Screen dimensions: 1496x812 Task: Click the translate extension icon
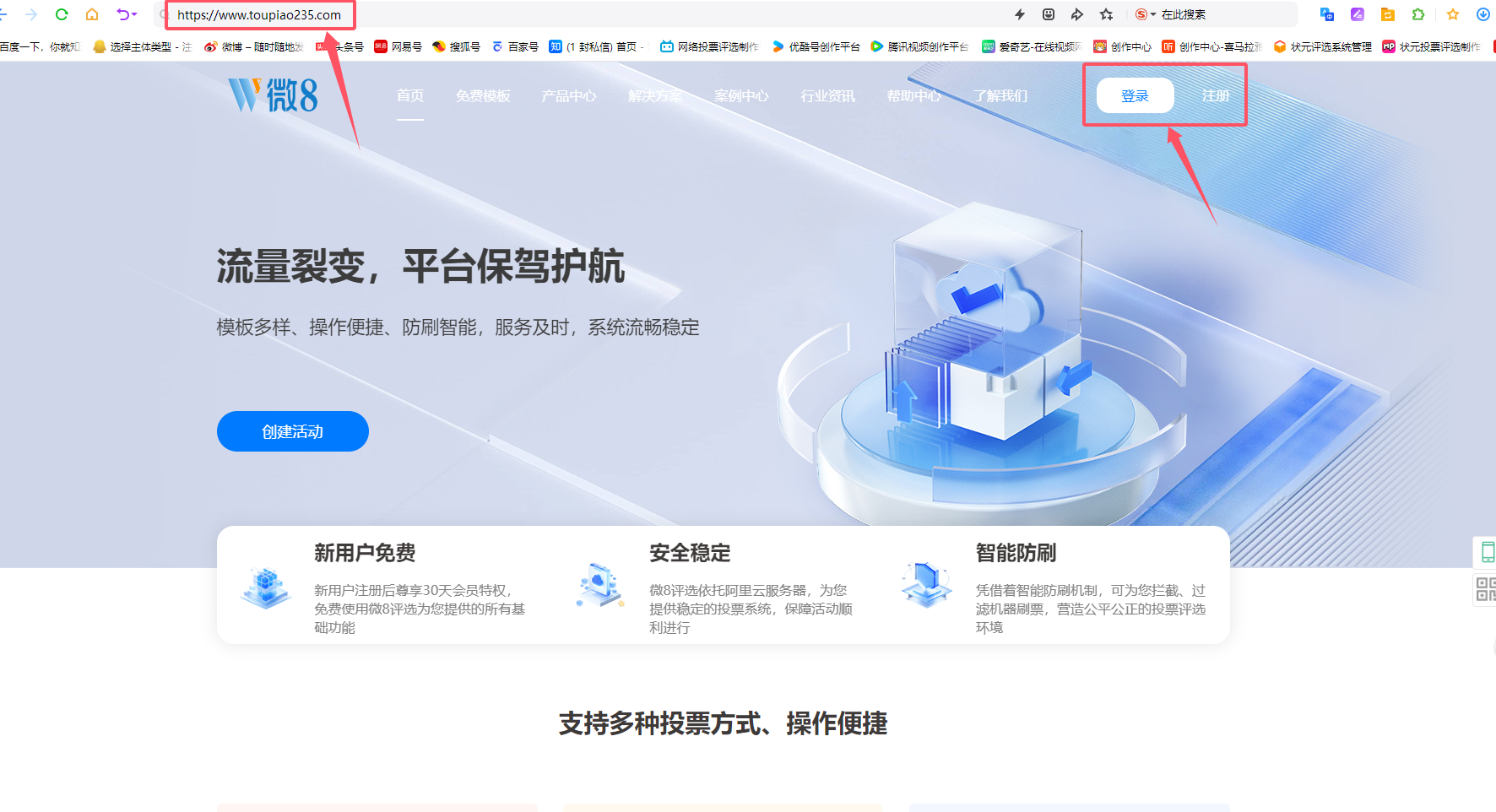1327,14
